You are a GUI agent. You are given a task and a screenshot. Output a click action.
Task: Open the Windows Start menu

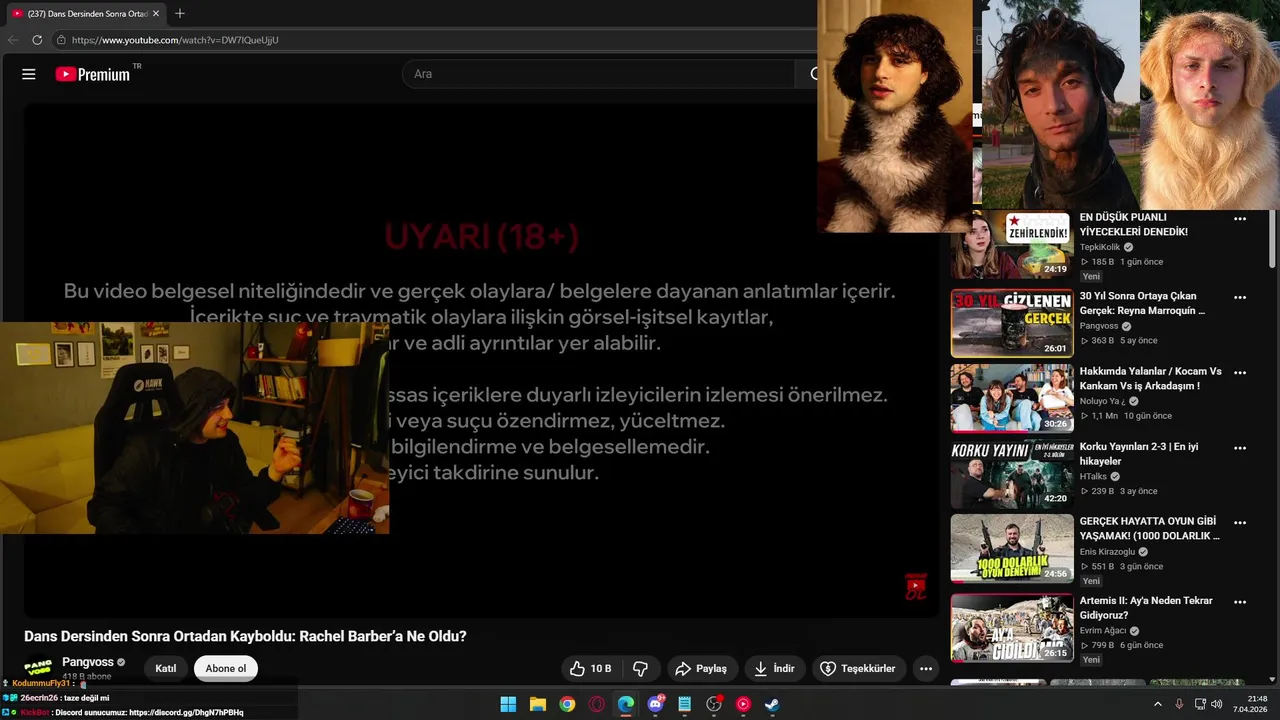pyautogui.click(x=508, y=704)
